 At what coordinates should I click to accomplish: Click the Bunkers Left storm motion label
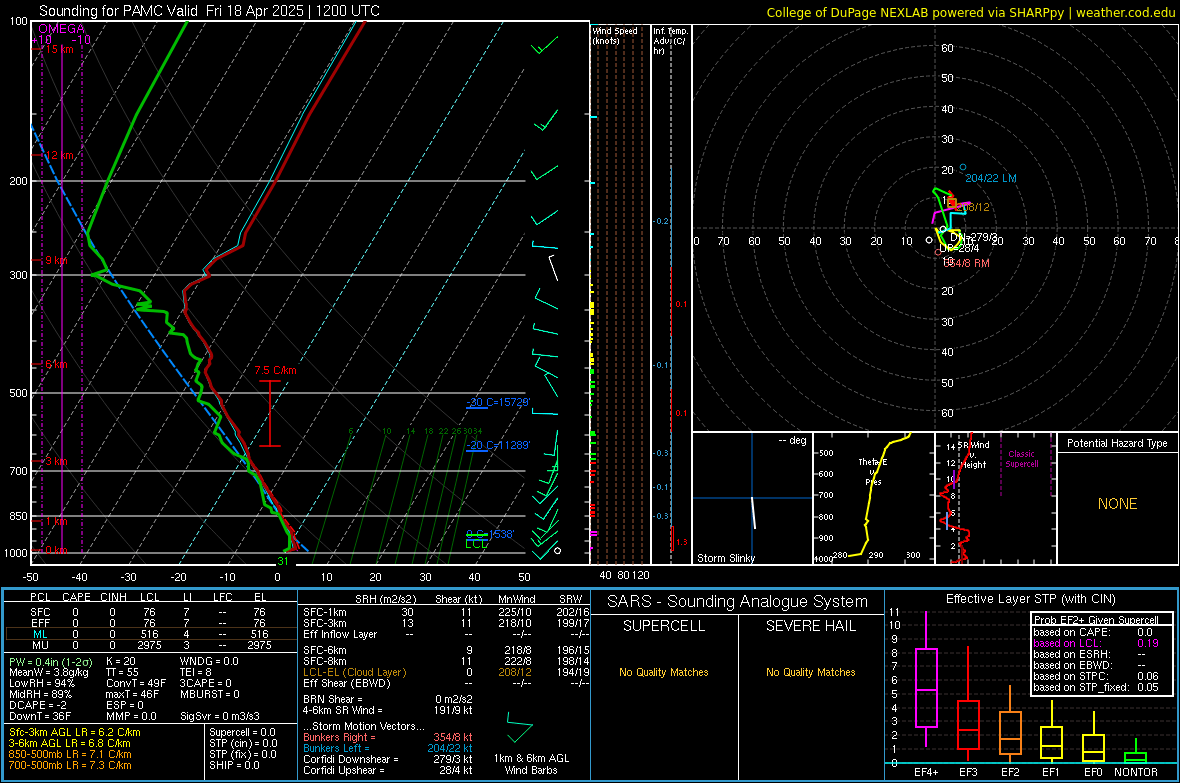[x=335, y=748]
